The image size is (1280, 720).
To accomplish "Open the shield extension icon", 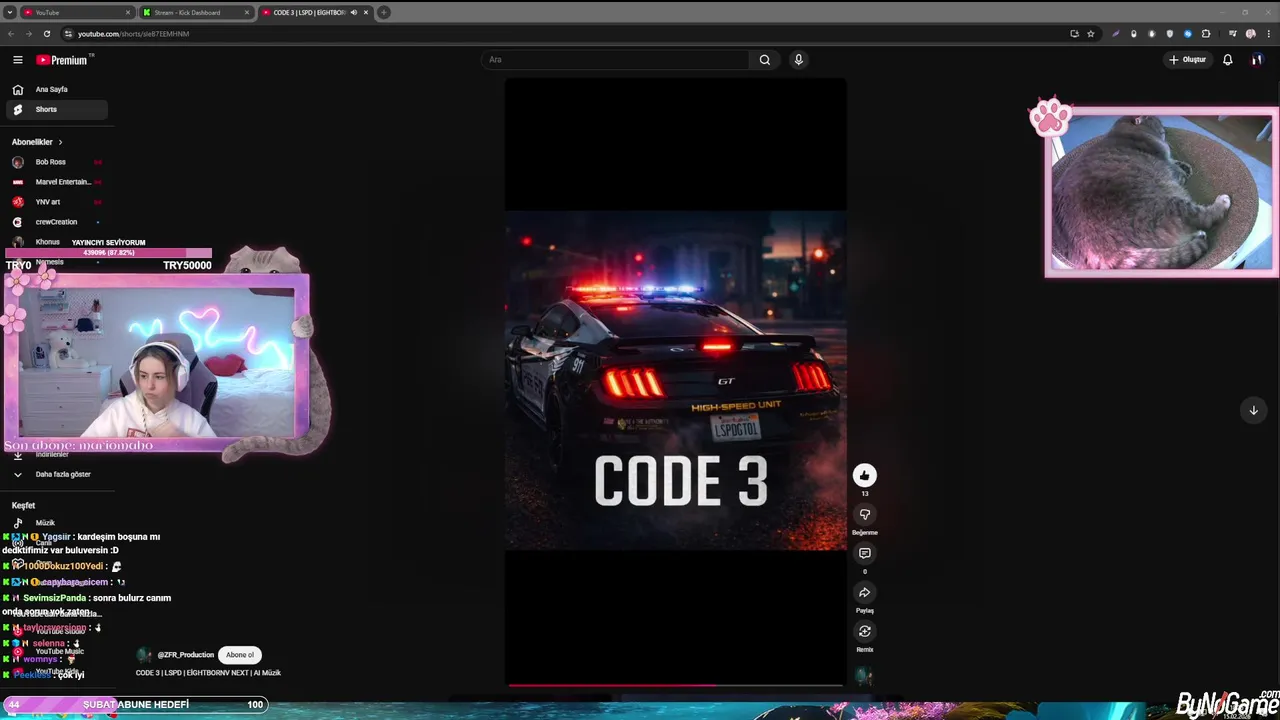I will click(x=1170, y=34).
